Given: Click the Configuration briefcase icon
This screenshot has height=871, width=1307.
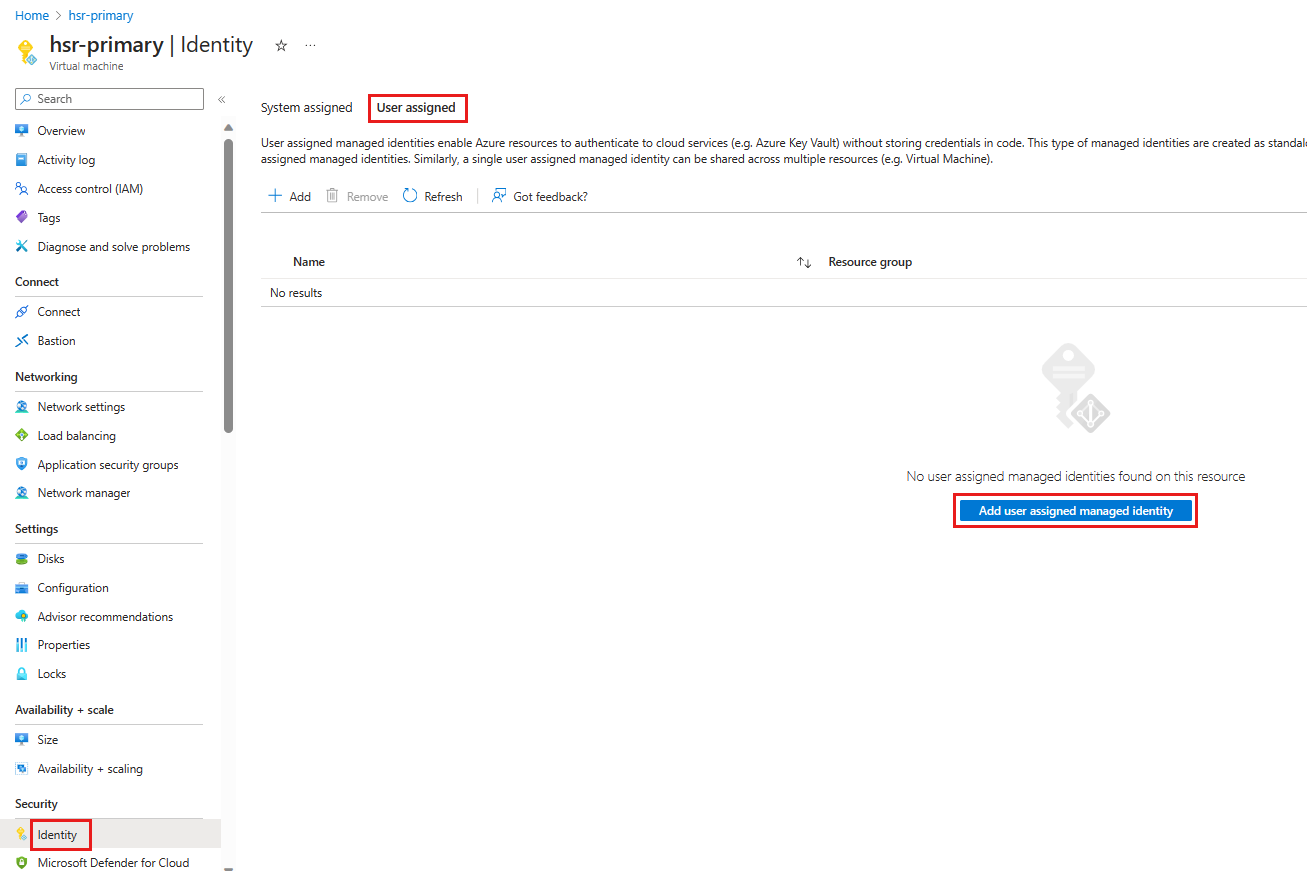Looking at the screenshot, I should pos(22,588).
